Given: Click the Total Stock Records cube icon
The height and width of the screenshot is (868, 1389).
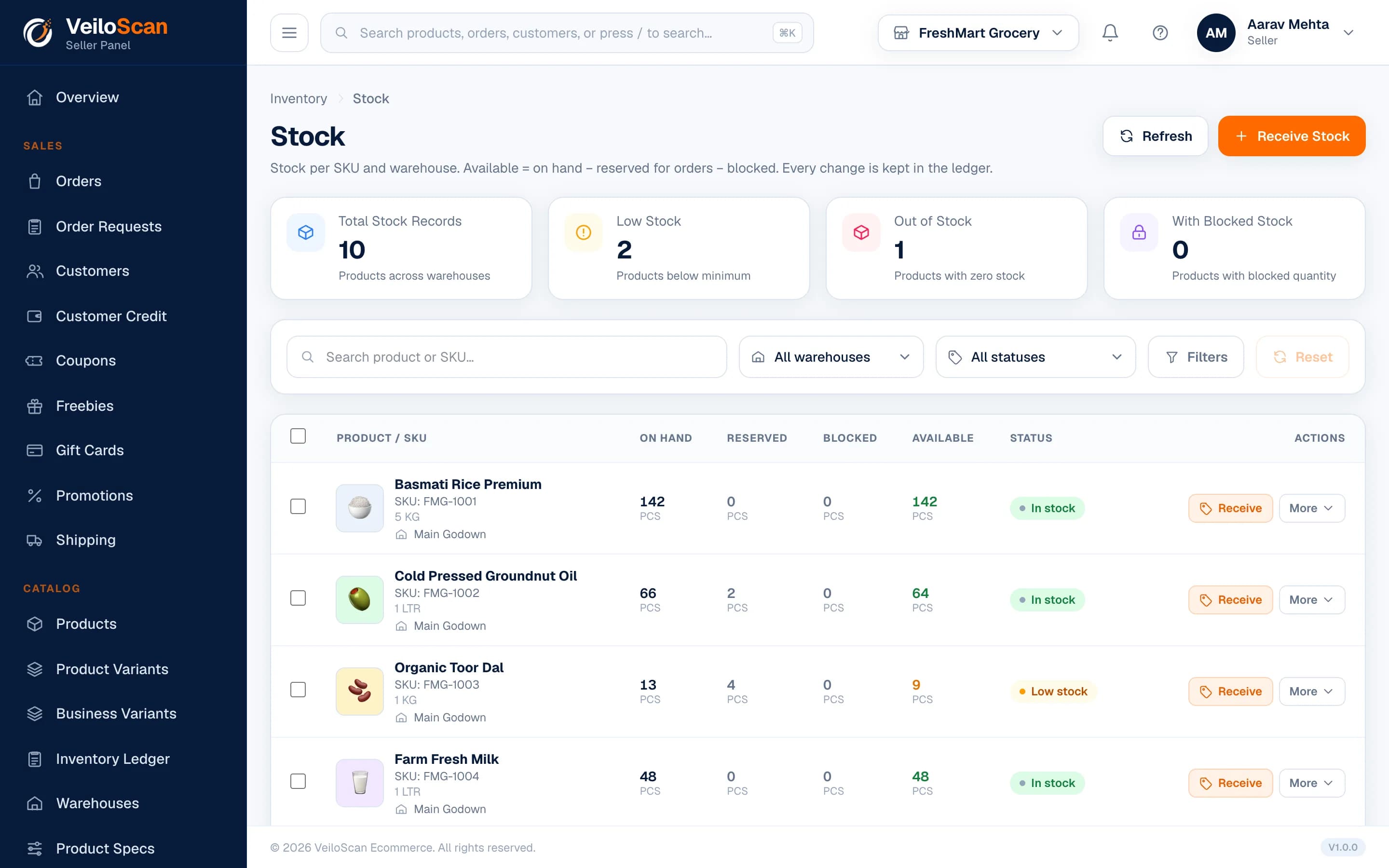Looking at the screenshot, I should coord(306,232).
